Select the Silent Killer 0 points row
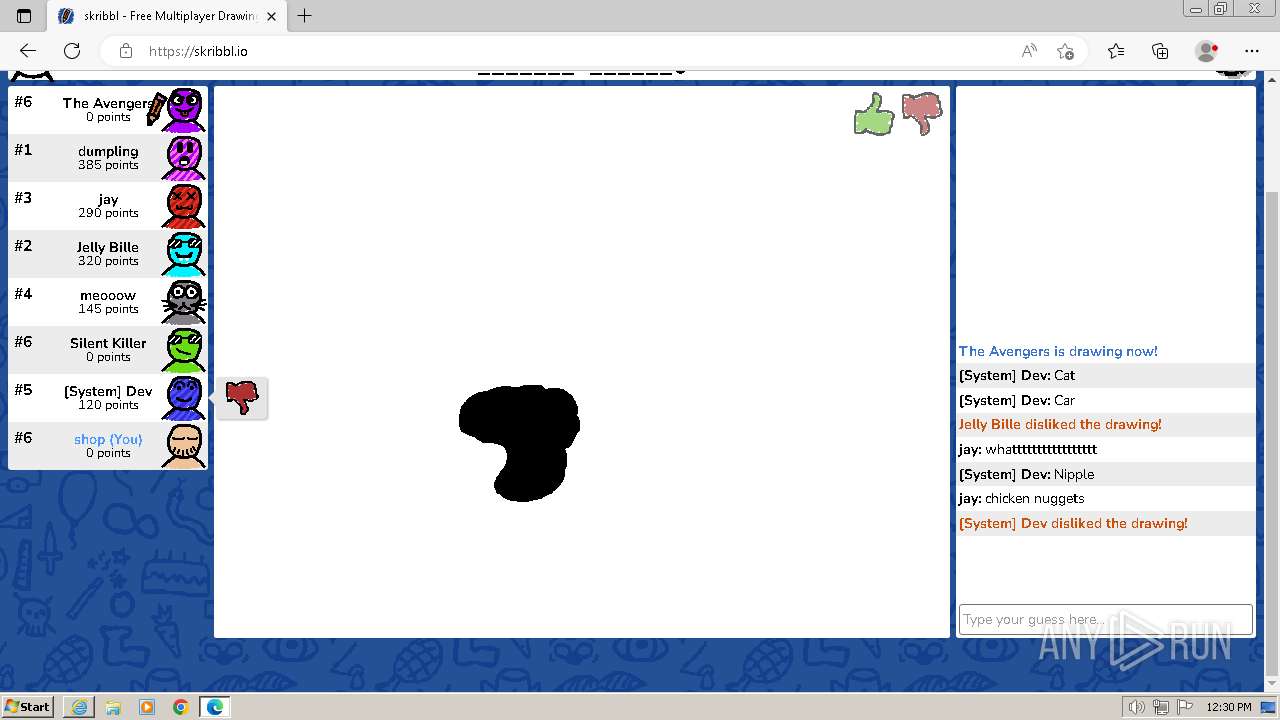Viewport: 1280px width, 720px height. tap(108, 350)
